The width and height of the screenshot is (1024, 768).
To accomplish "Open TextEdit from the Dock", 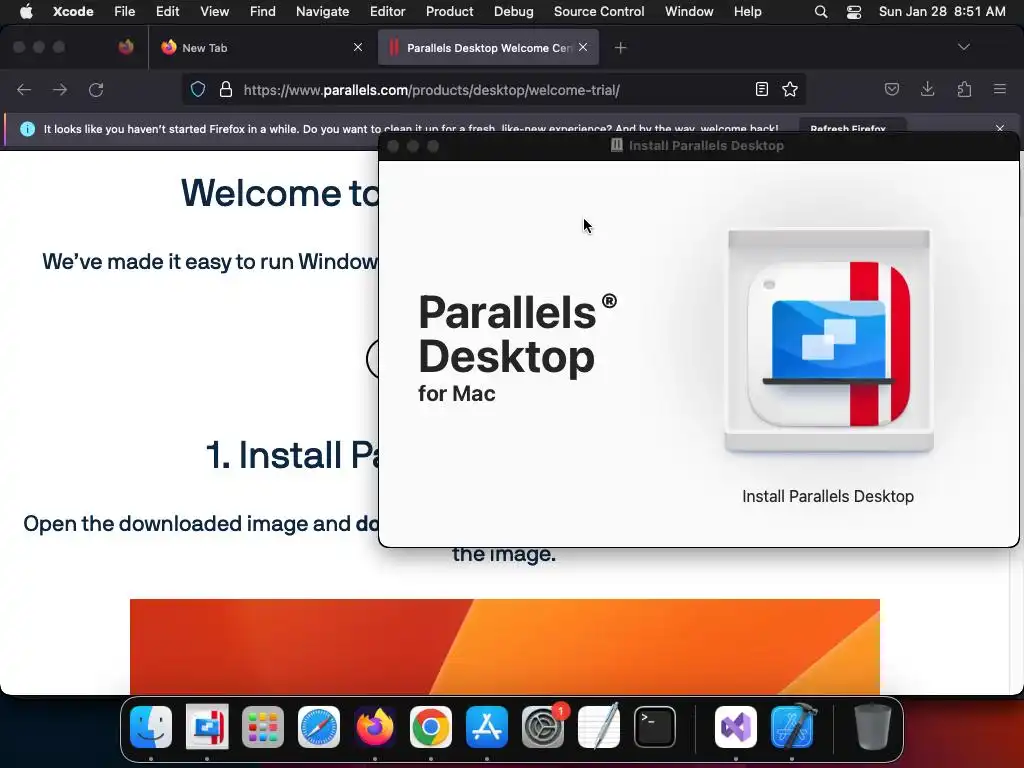I will [599, 727].
